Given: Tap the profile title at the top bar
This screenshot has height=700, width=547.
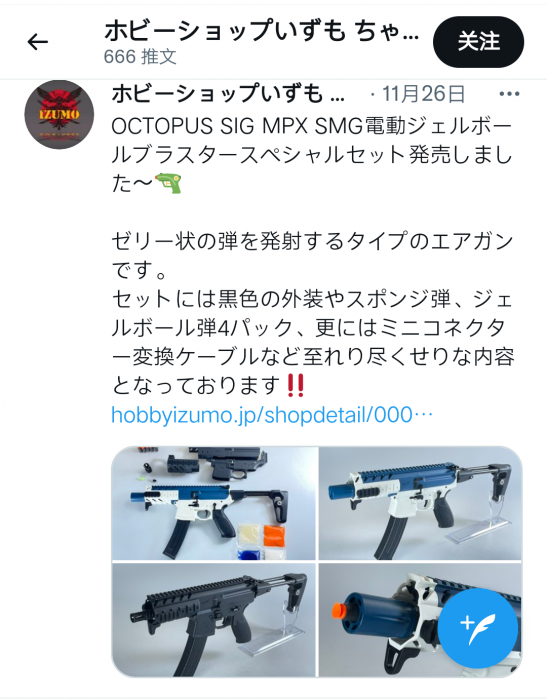Looking at the screenshot, I should [x=262, y=32].
